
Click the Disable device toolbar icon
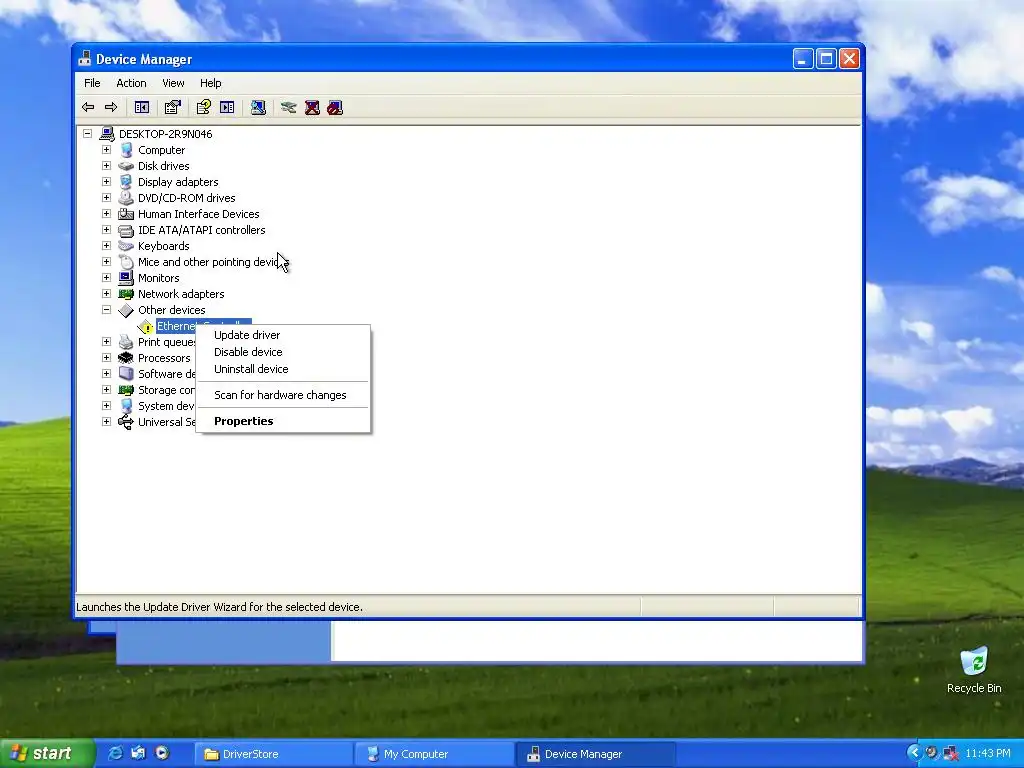pos(335,108)
